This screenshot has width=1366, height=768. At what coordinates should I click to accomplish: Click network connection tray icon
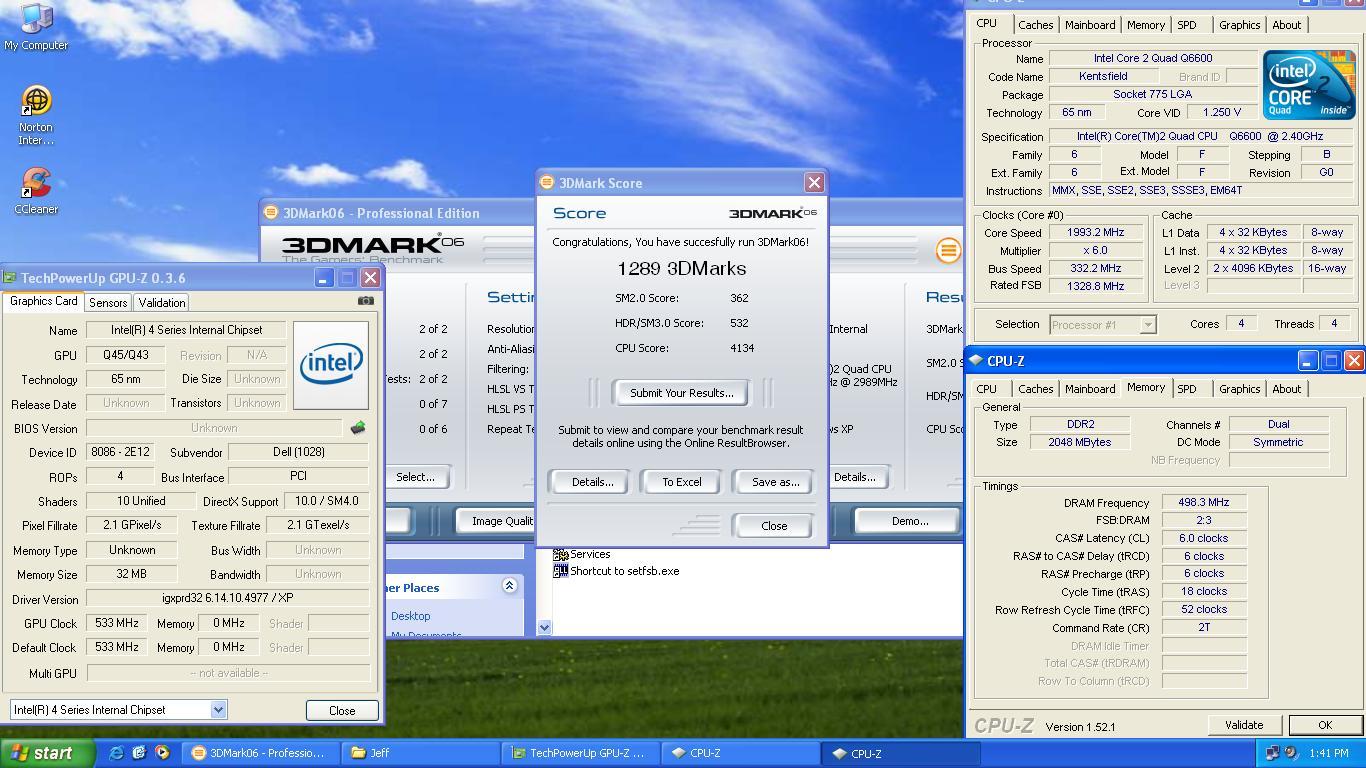tap(1272, 753)
